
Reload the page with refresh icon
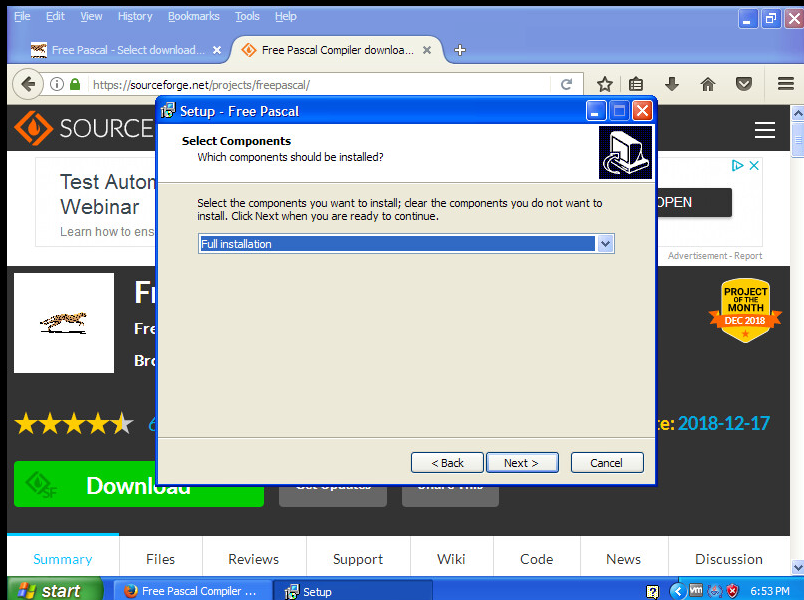tap(566, 84)
